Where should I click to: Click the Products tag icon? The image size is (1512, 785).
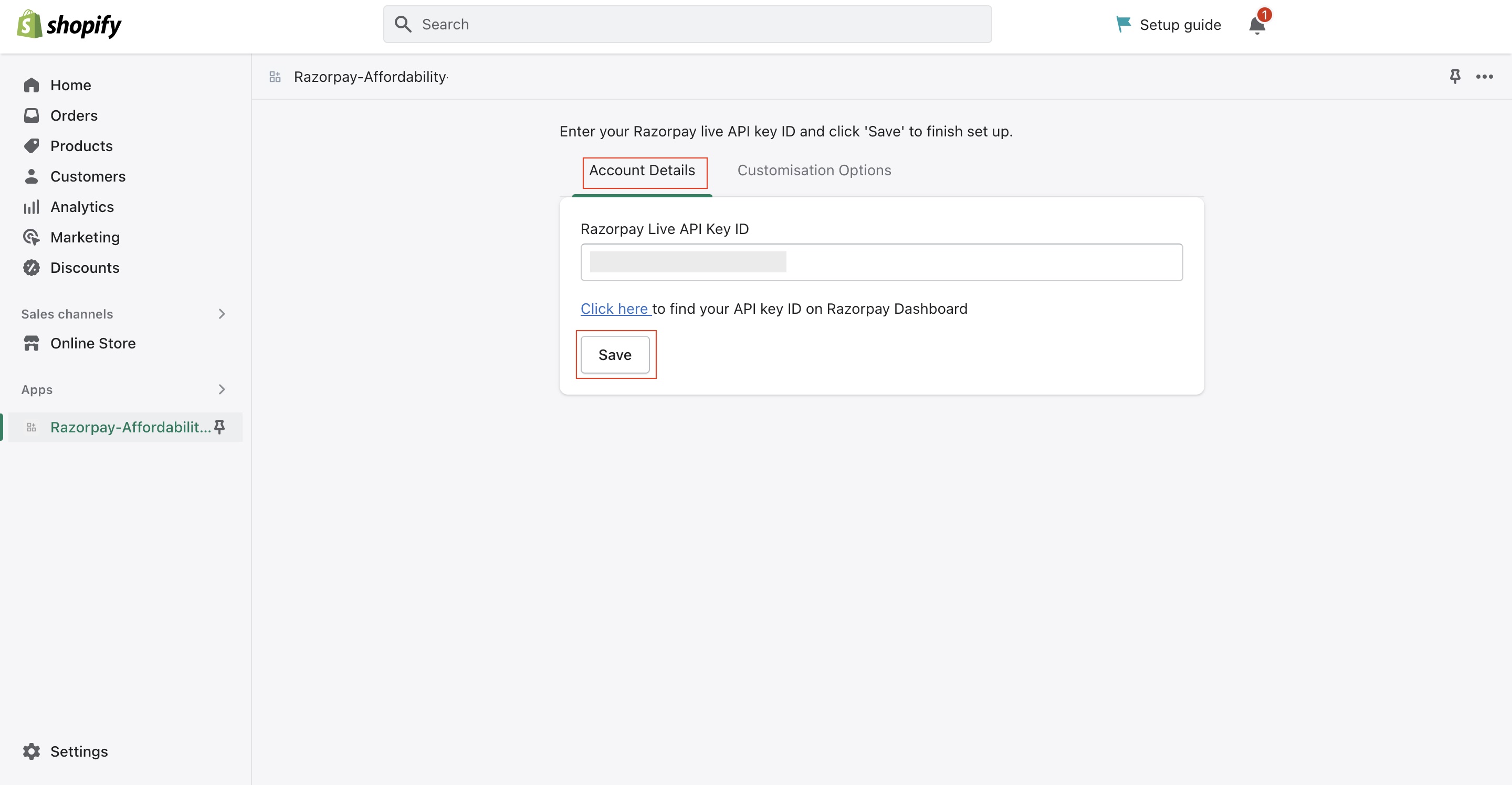pos(31,146)
